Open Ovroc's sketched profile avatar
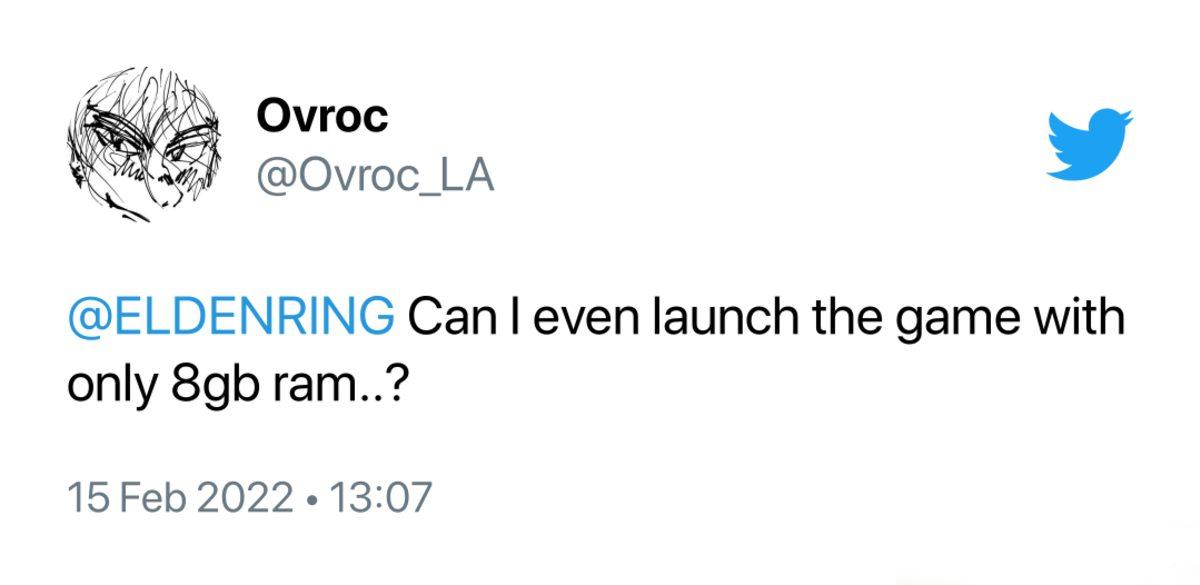 tap(138, 146)
